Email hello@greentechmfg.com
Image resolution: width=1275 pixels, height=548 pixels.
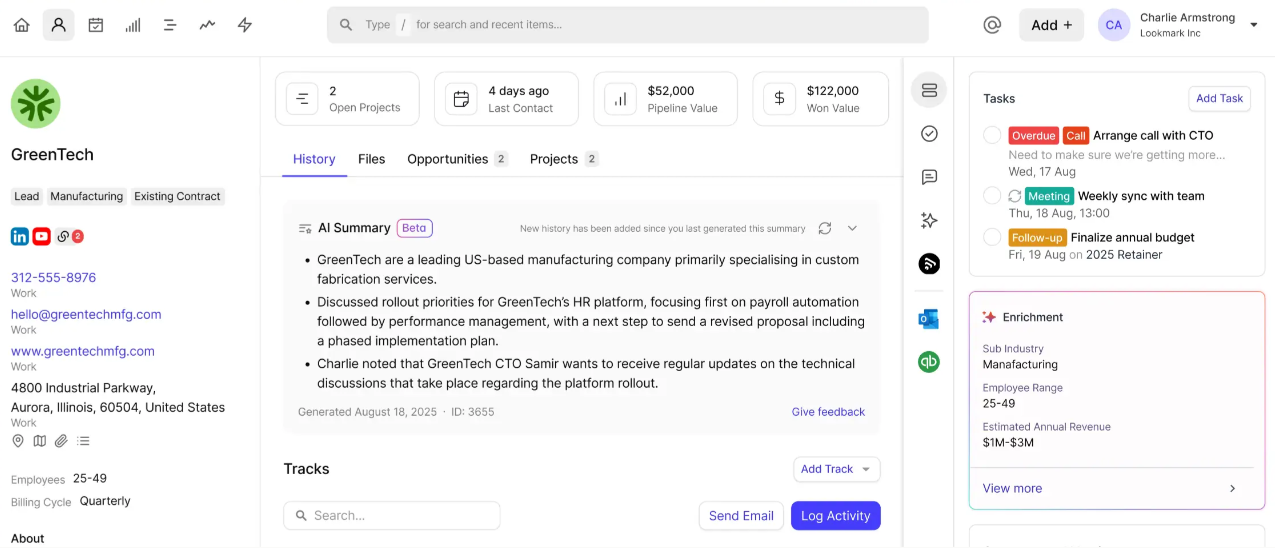click(86, 314)
